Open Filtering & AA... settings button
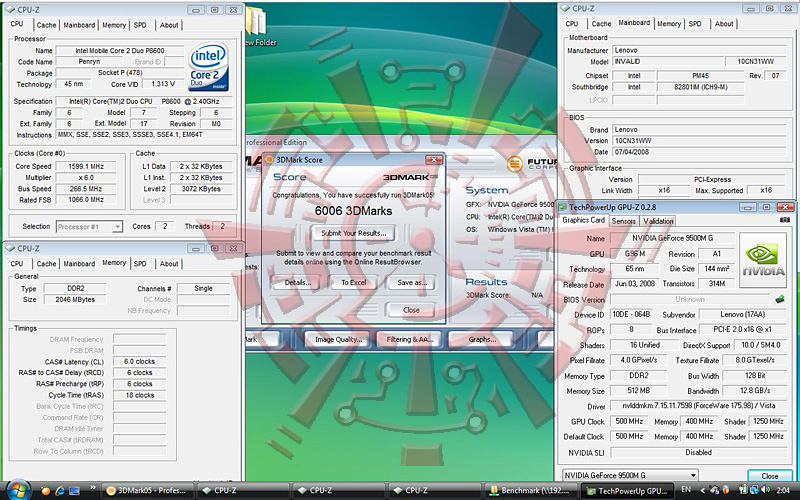 [x=410, y=340]
